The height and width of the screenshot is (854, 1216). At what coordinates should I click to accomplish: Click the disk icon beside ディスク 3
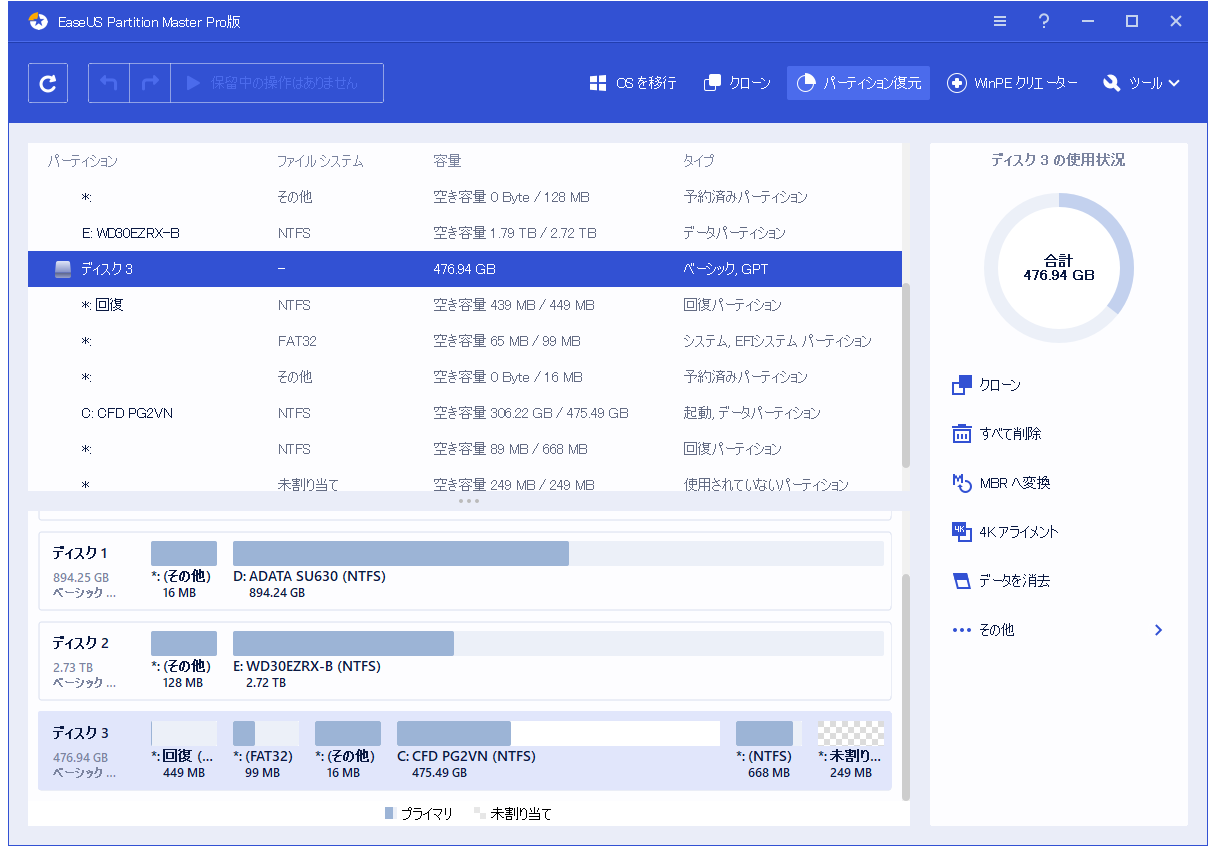click(63, 269)
